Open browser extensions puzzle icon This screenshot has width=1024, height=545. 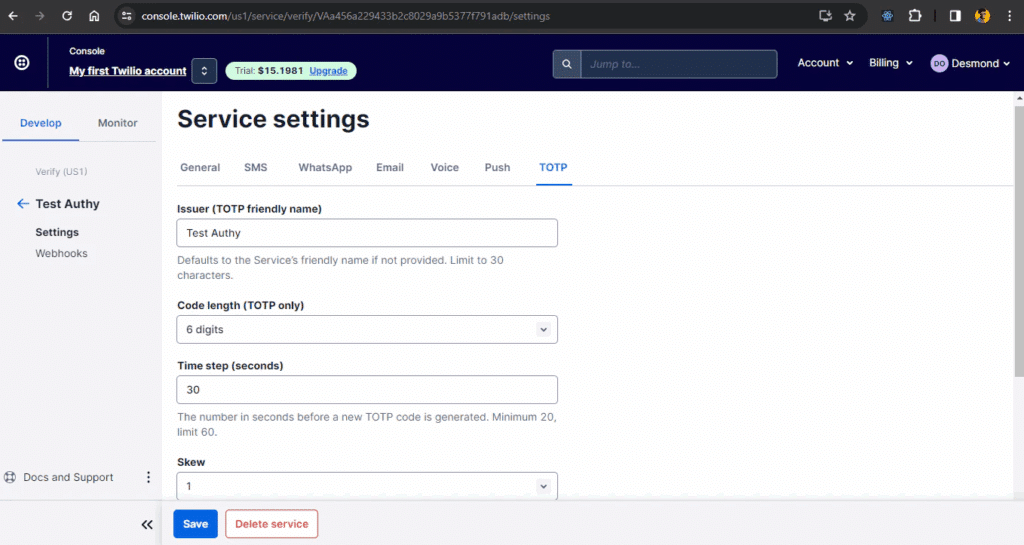914,16
